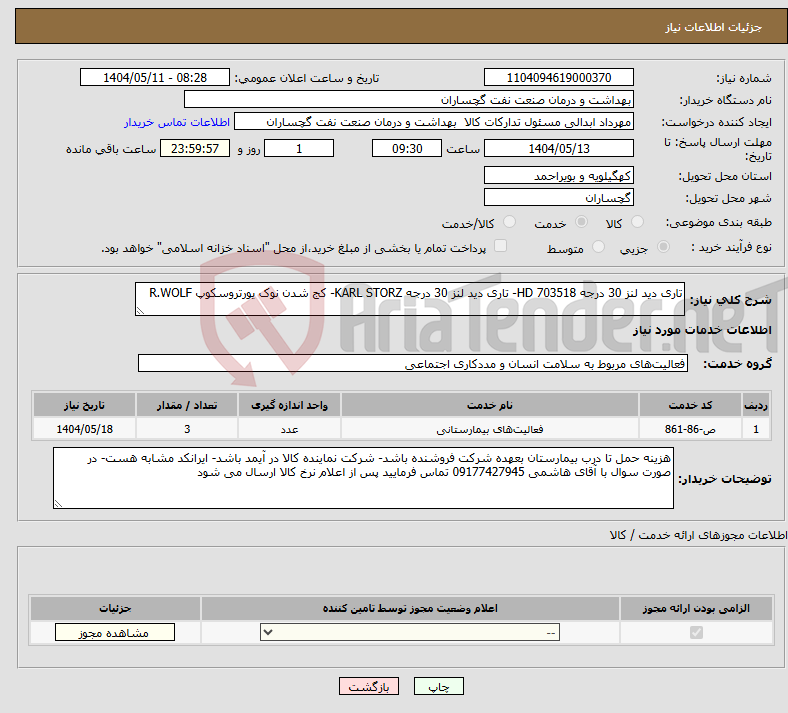788x713 pixels.
Task: Click the تاریخ نیاز column header
Action: [x=84, y=405]
